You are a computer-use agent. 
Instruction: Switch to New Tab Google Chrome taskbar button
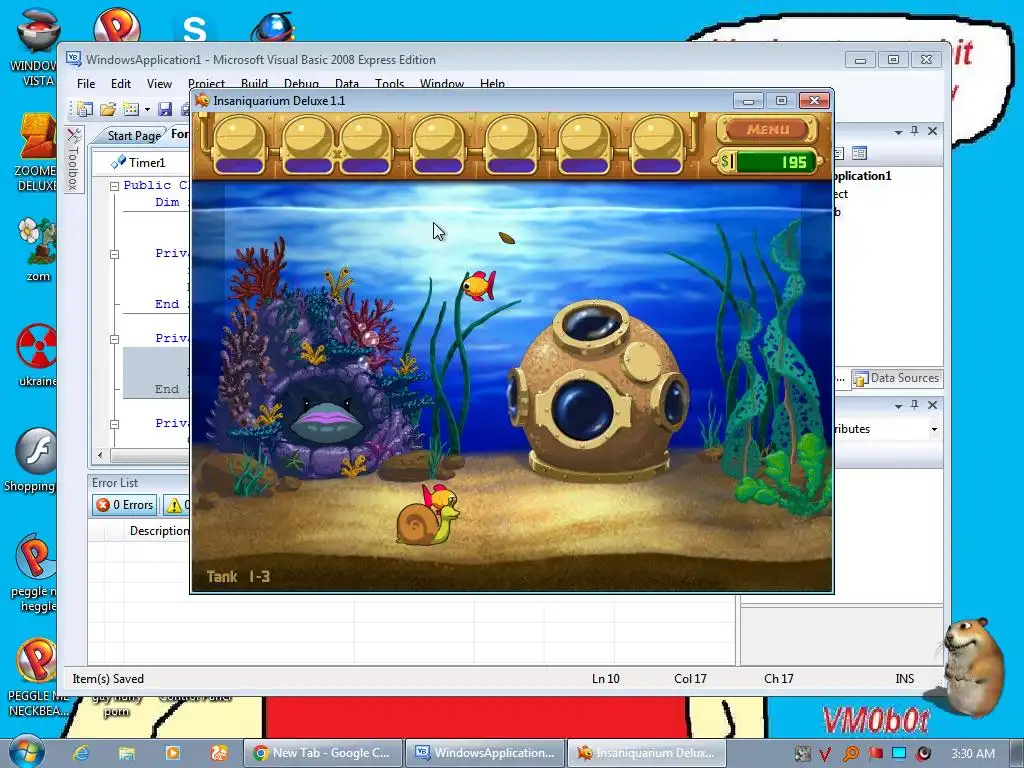click(x=323, y=753)
